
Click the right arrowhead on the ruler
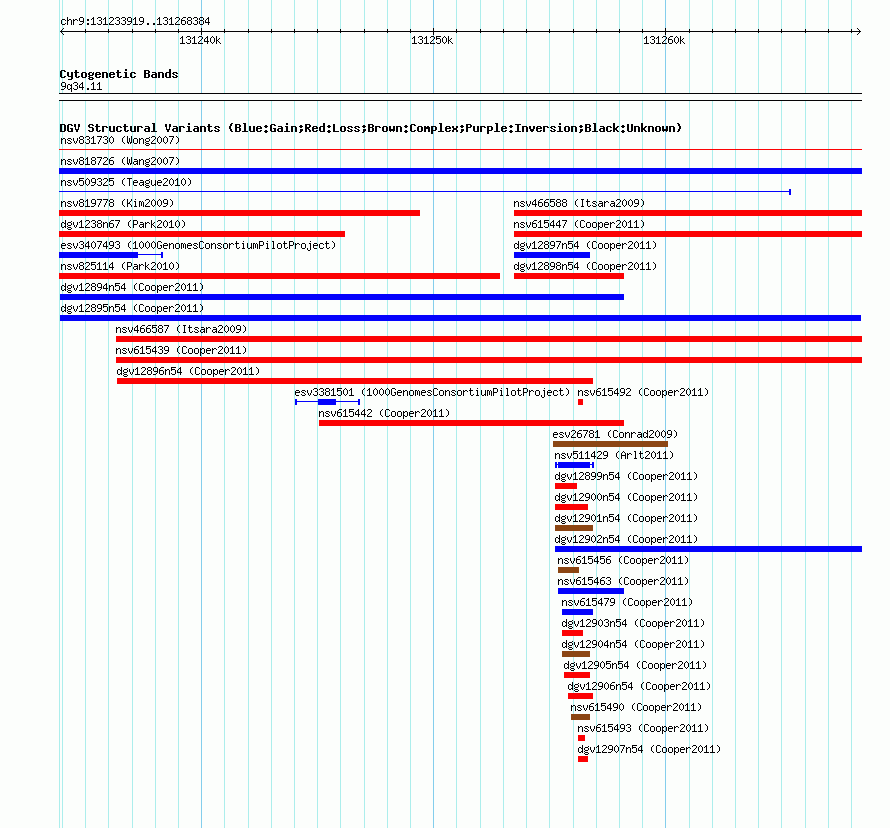(859, 32)
